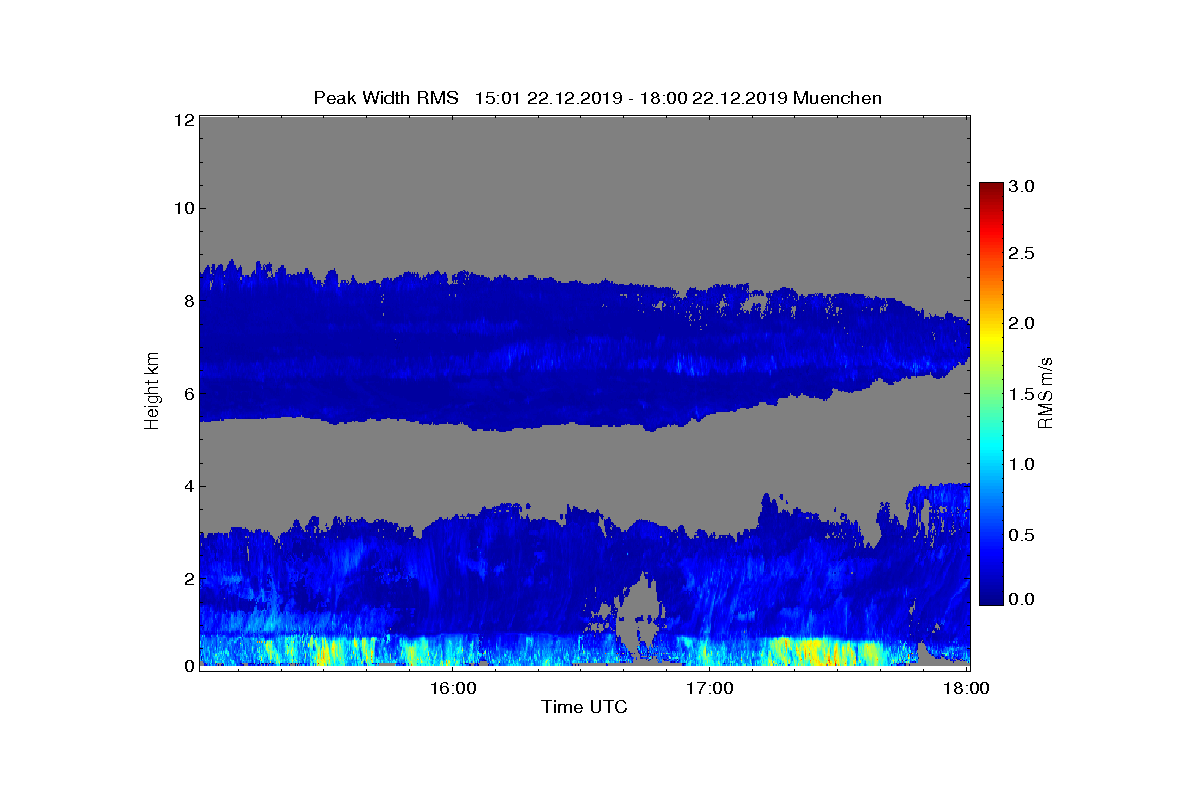The image size is (1200, 800).
Task: Click the height tick label 10
Action: coord(184,208)
